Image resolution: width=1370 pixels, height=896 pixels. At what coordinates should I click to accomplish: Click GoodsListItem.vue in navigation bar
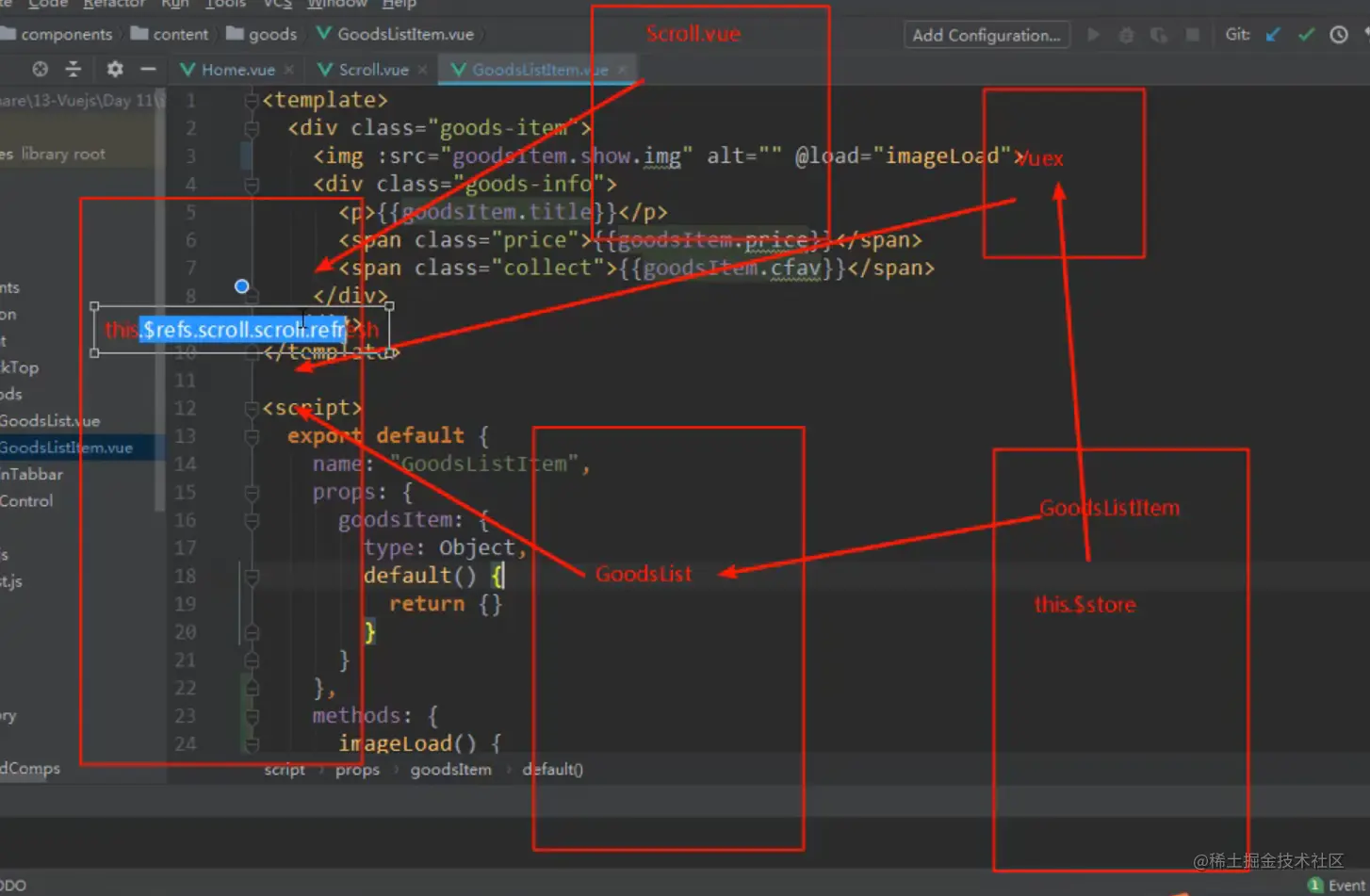tap(395, 35)
